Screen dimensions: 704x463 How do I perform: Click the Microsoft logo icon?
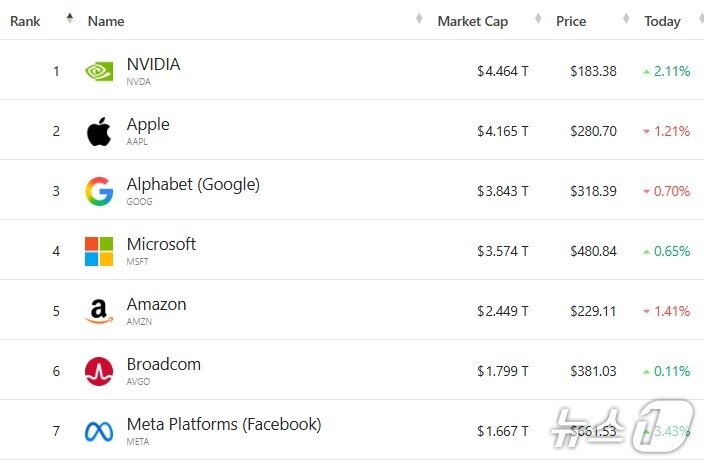click(99, 251)
